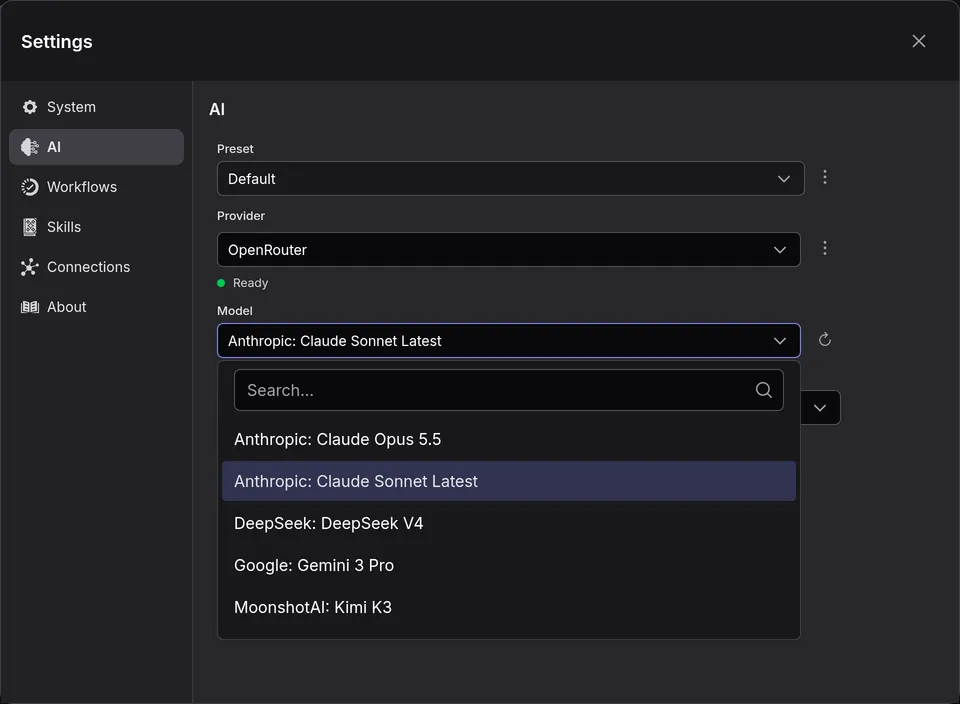
Task: Click the magnifier icon in model search
Action: tap(763, 390)
